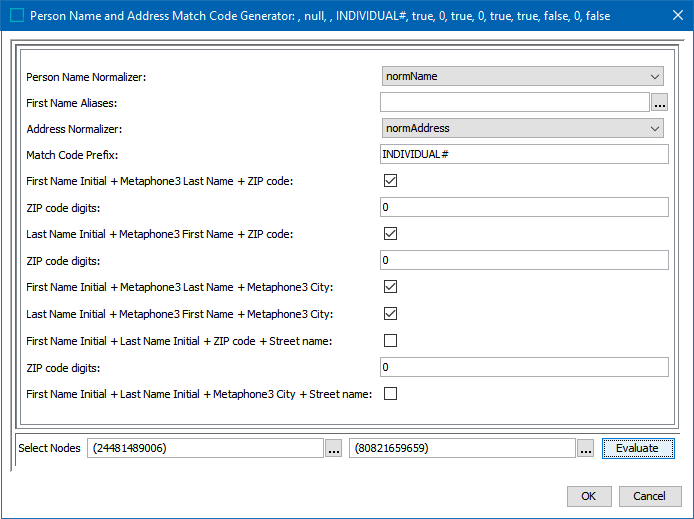Open the Person Name Normalizer dropdown

click(523, 76)
